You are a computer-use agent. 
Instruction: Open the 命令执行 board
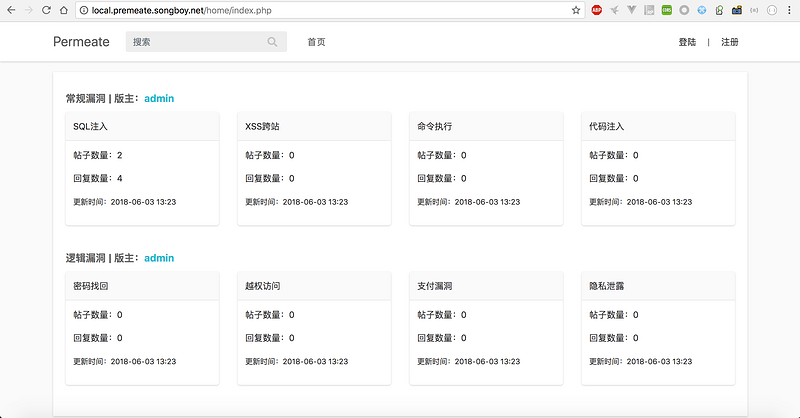(x=435, y=127)
